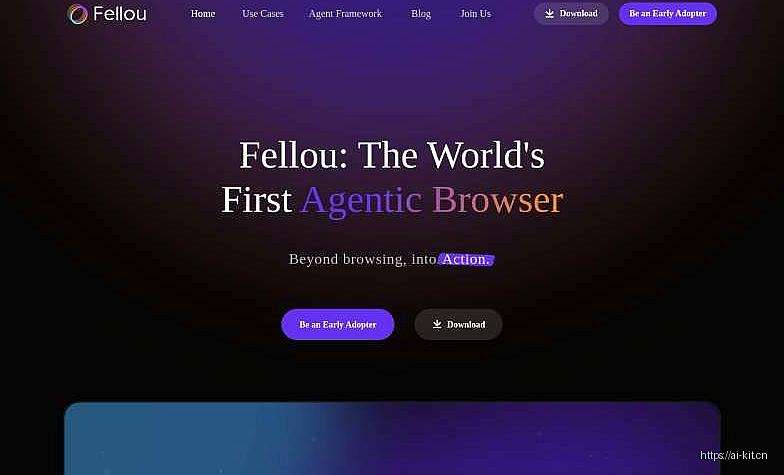Click the Fellou ring logo icon
Screen dimensions: 784x475
click(x=77, y=14)
